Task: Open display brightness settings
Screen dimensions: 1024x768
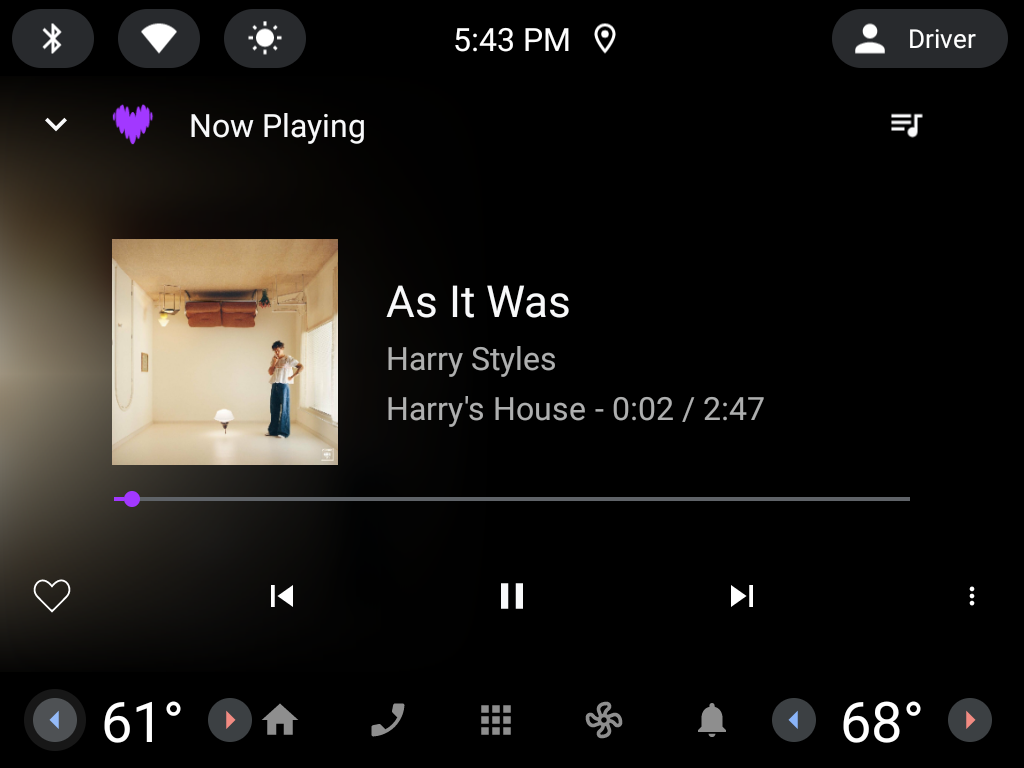Action: (x=264, y=39)
